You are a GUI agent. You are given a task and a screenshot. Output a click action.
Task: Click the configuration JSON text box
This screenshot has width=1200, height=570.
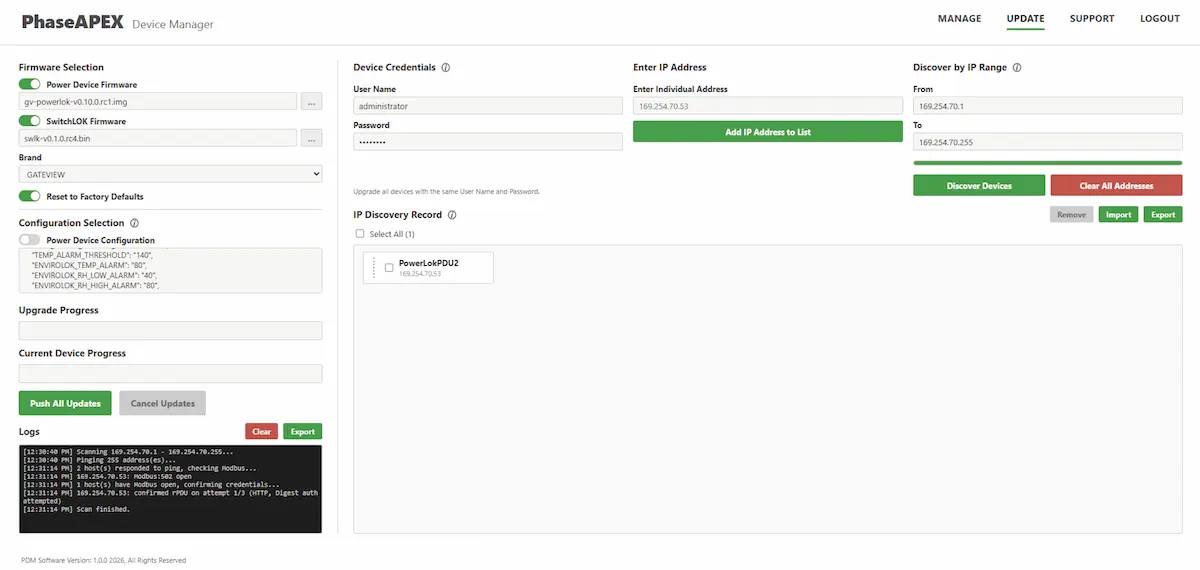point(170,270)
